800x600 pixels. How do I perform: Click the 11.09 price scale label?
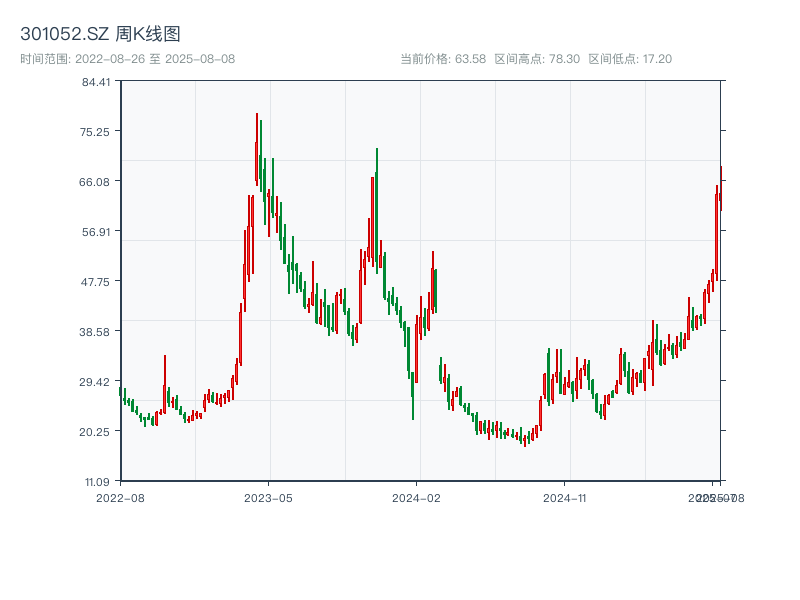(96, 481)
